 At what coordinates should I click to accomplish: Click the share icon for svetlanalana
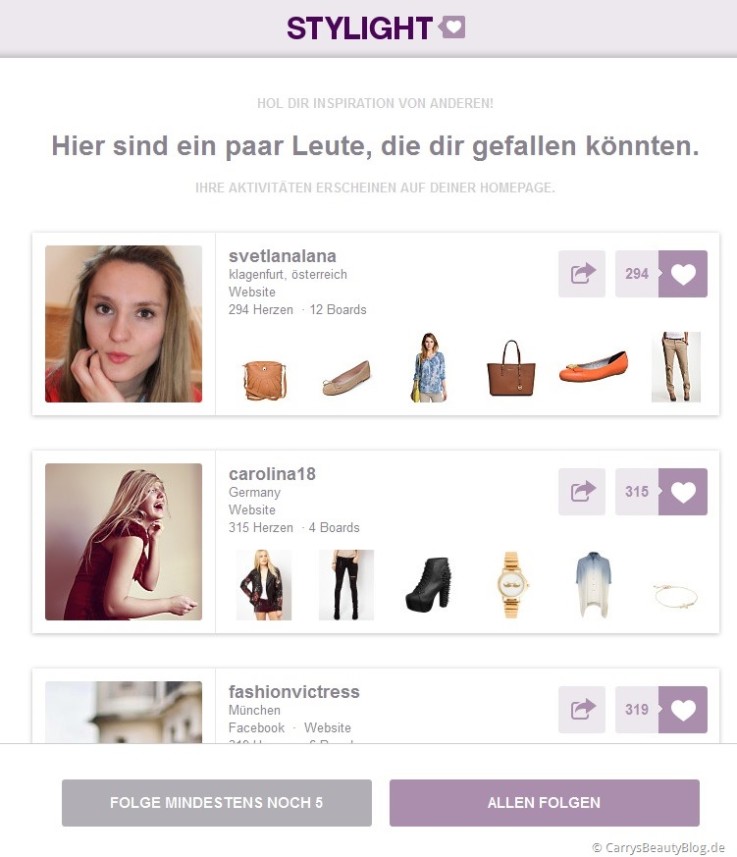[582, 274]
